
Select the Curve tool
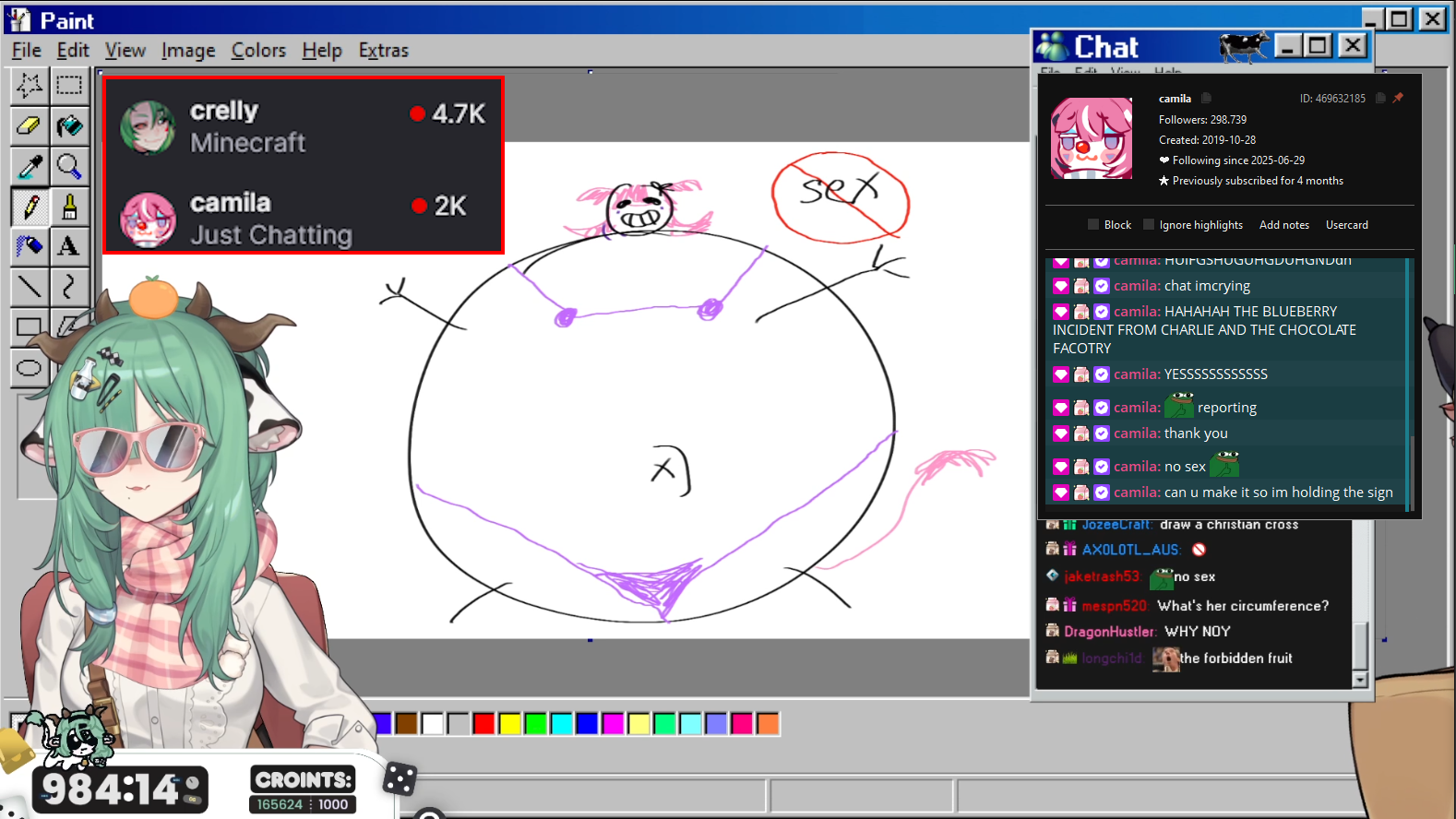pos(69,287)
